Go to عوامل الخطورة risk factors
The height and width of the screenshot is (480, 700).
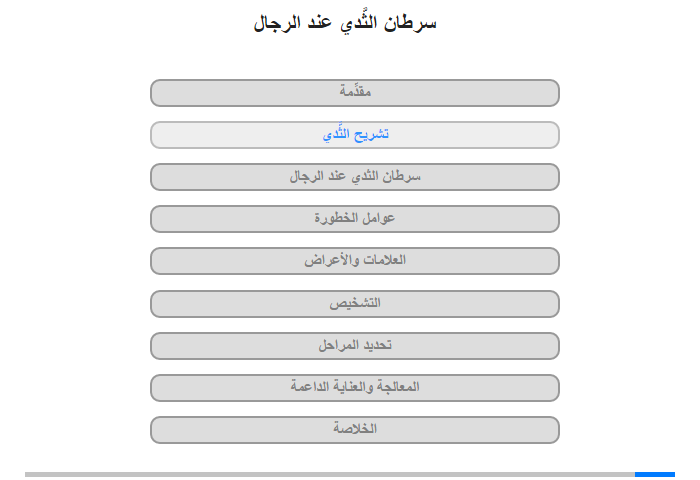[355, 219]
